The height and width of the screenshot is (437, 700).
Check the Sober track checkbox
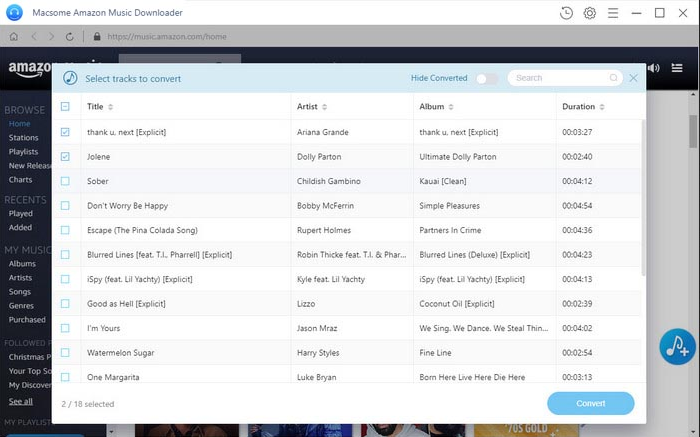[x=65, y=181]
